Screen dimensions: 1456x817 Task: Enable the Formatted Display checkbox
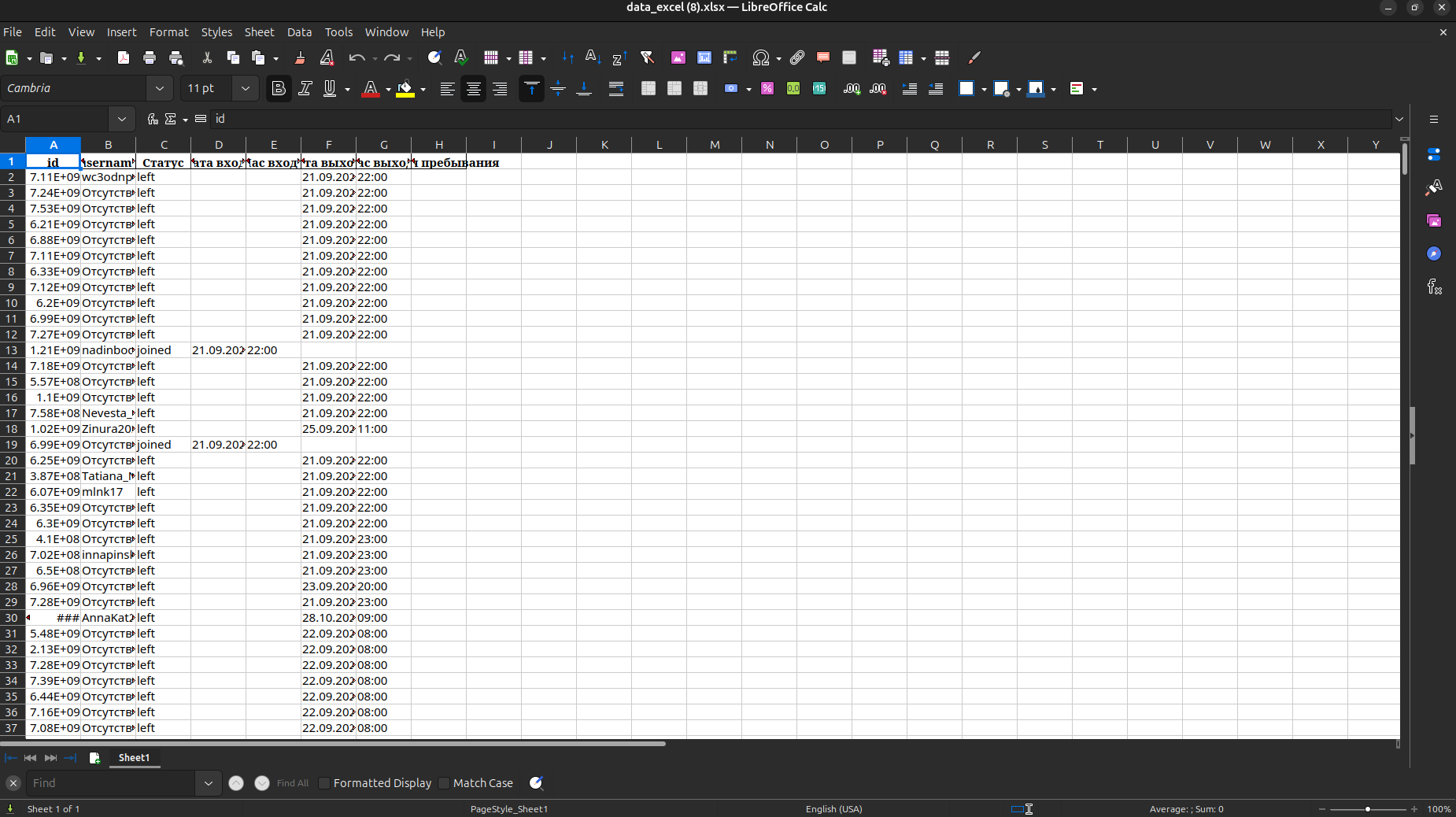click(324, 783)
